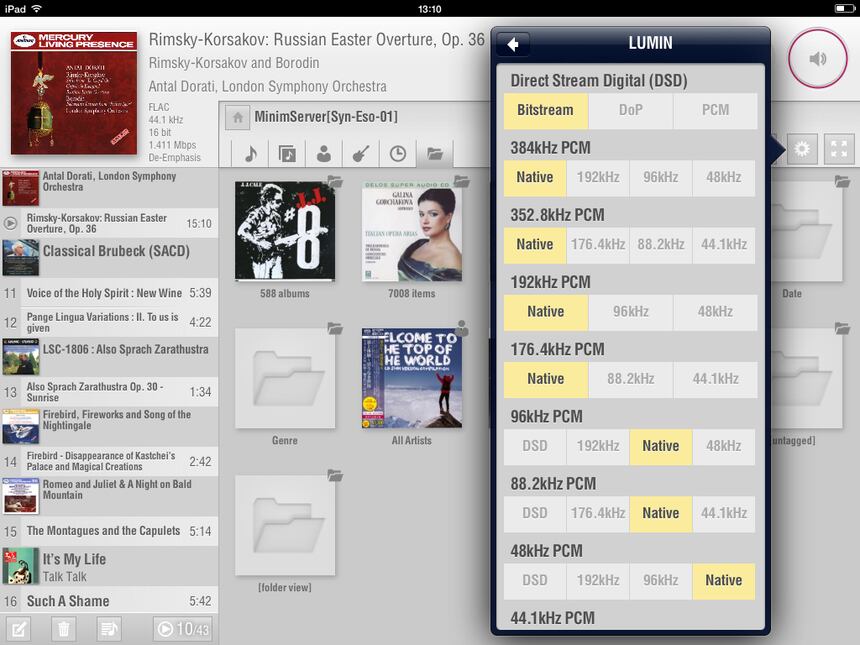The height and width of the screenshot is (645, 860).
Task: Play track Such A Shame
Action: coord(109,601)
